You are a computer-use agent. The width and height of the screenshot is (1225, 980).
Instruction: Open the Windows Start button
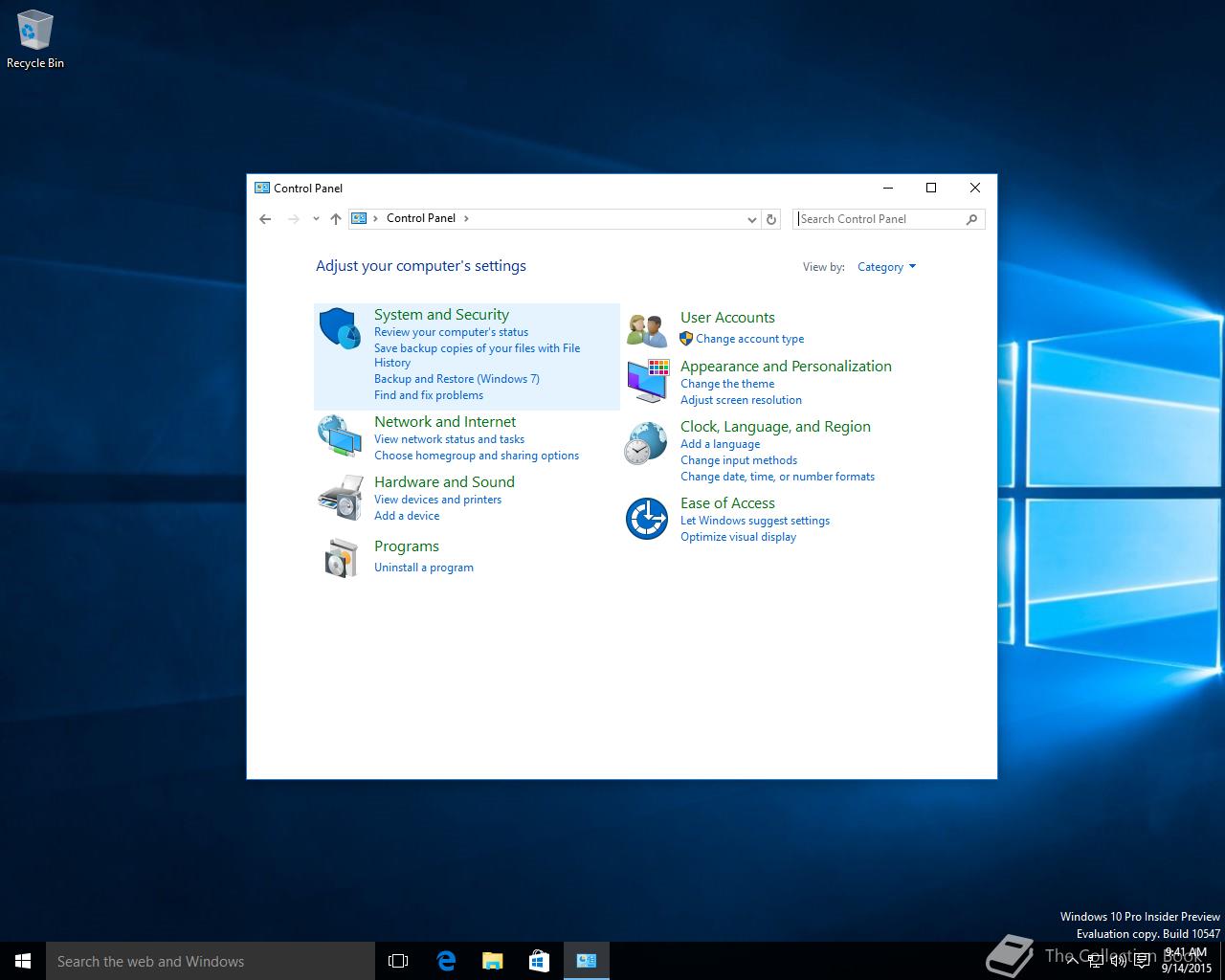tap(23, 961)
